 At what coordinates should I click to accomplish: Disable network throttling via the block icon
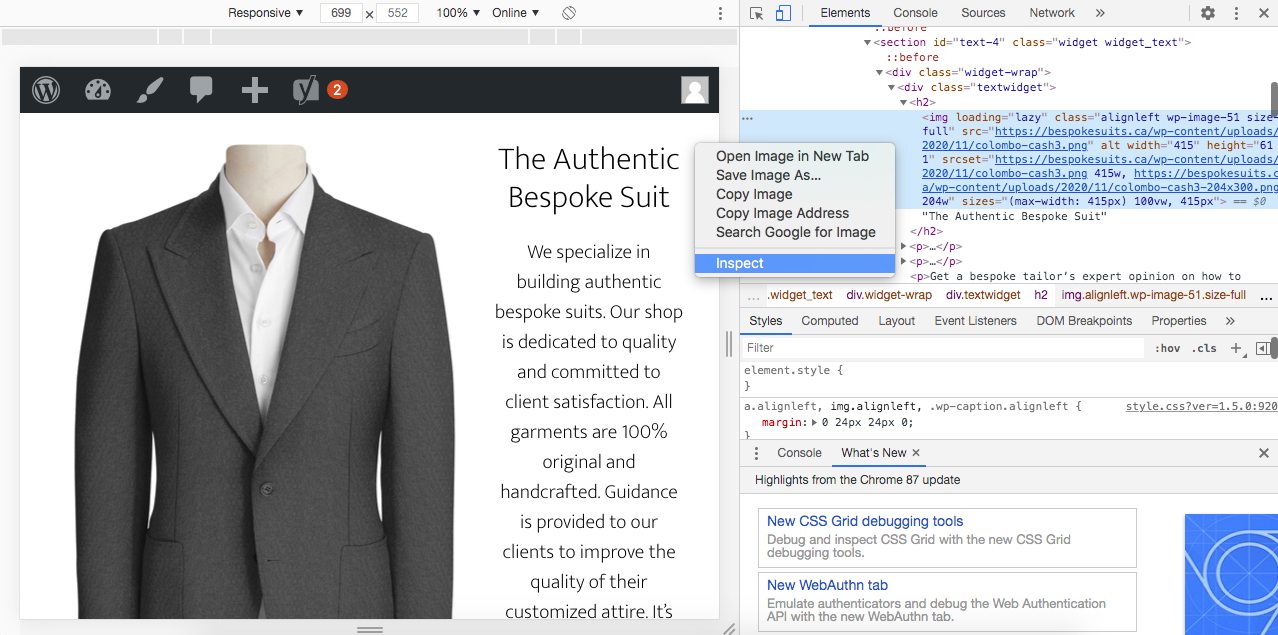(x=568, y=12)
